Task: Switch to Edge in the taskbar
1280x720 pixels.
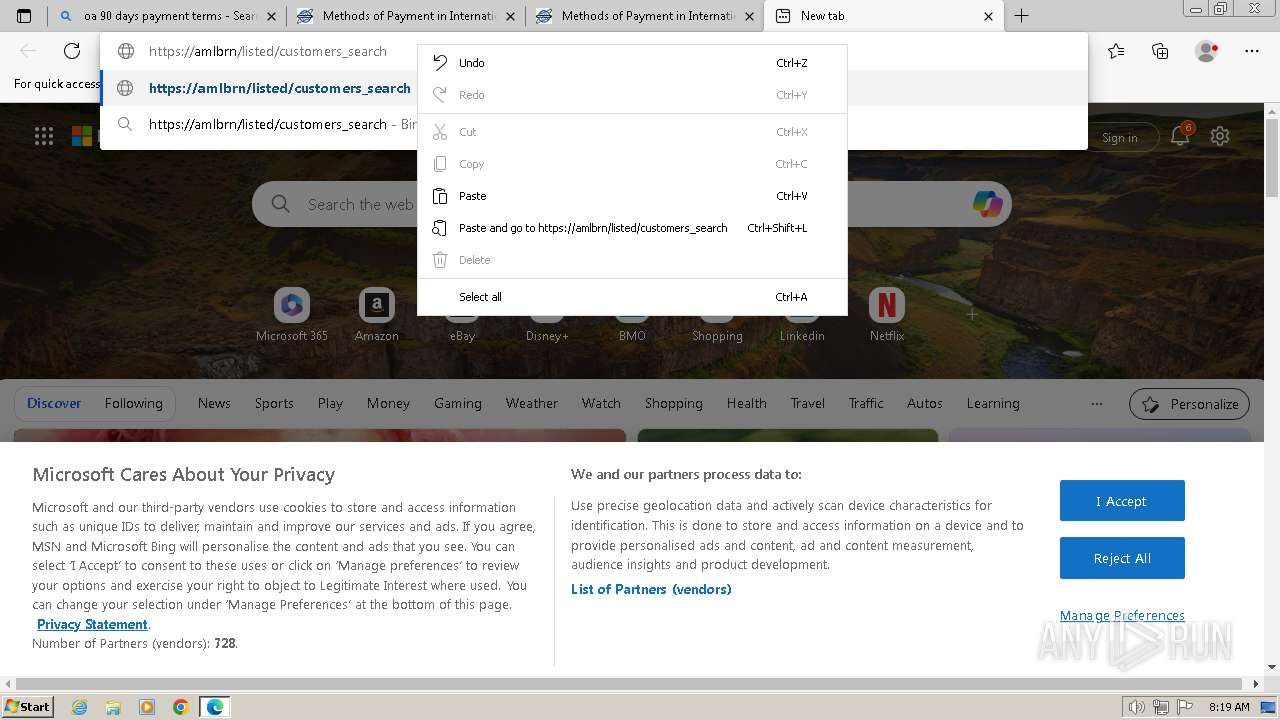Action: tap(215, 707)
